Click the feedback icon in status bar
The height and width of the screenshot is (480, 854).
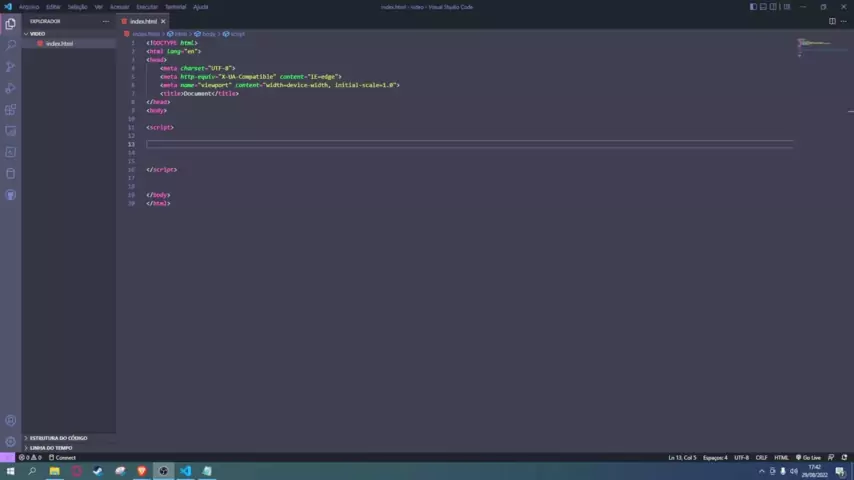pyautogui.click(x=831, y=458)
